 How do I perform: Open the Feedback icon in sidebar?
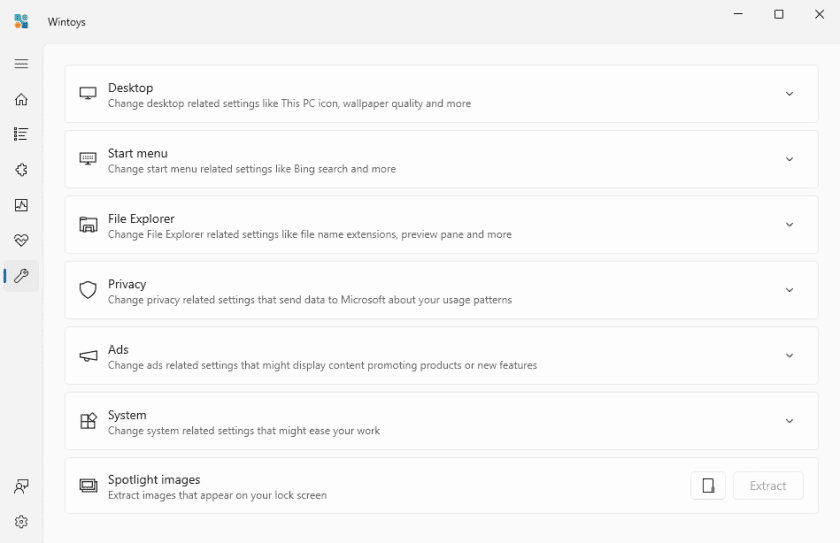(21, 487)
